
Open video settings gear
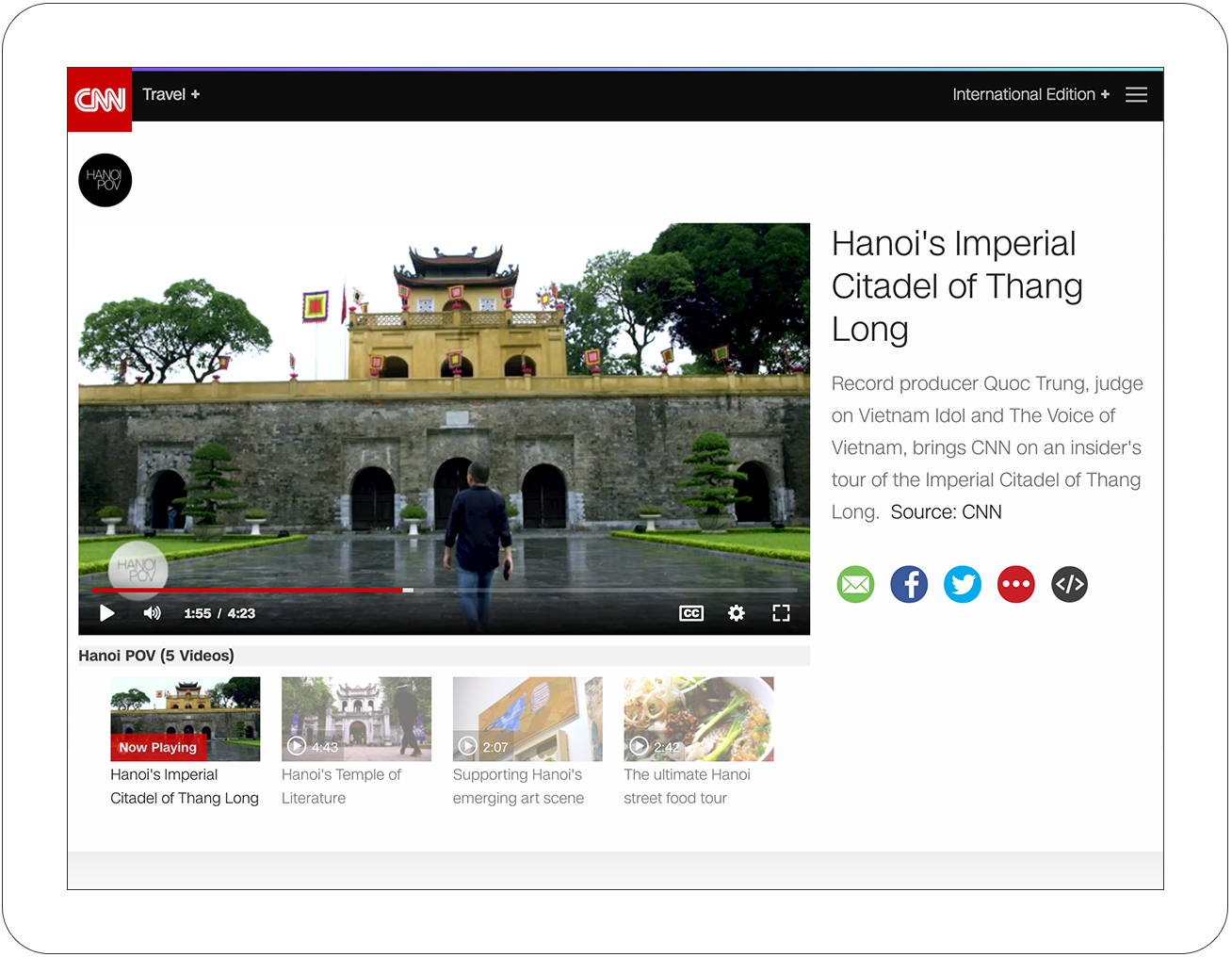[x=737, y=613]
